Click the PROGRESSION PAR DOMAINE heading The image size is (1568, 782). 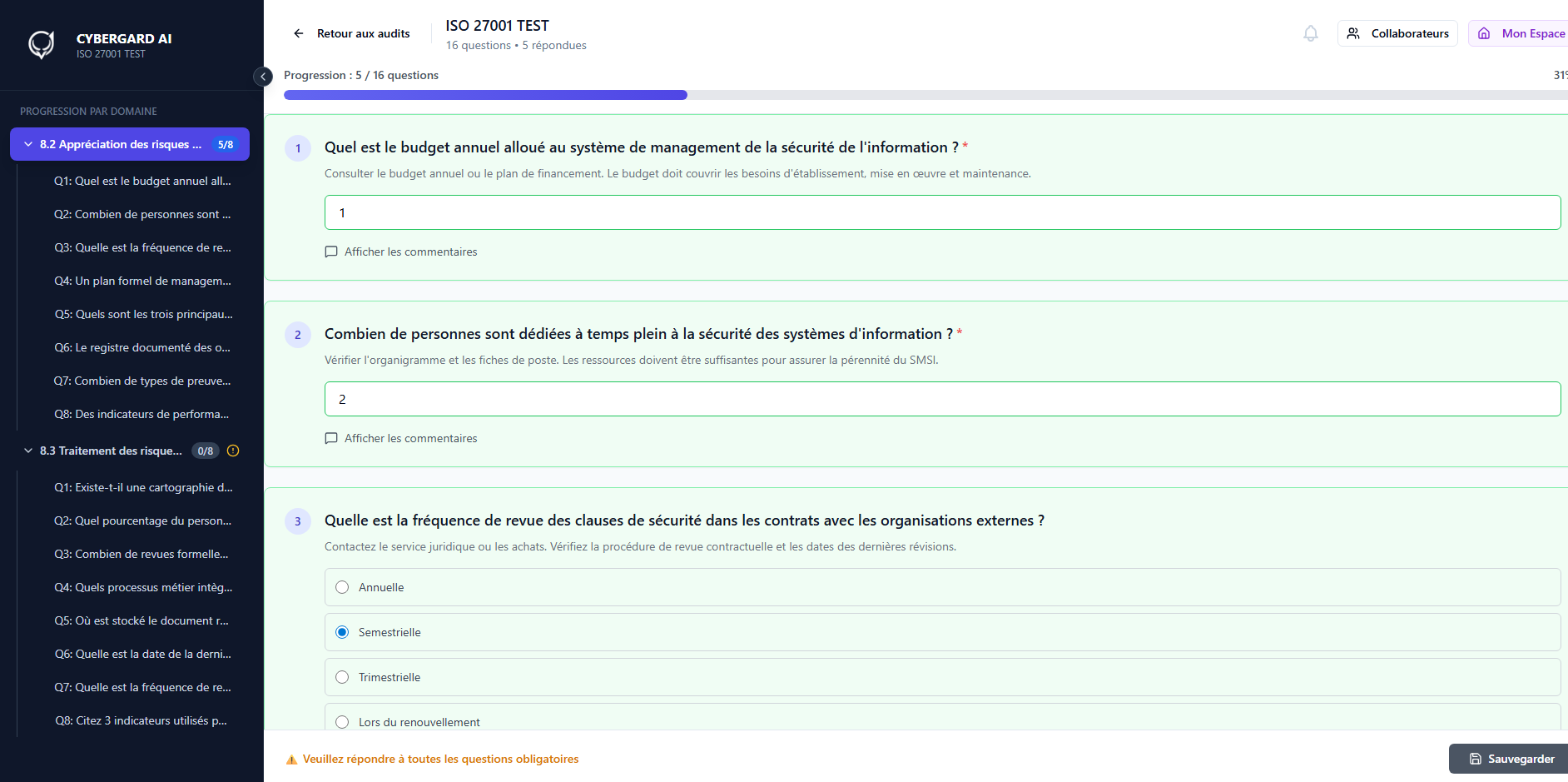click(x=88, y=111)
